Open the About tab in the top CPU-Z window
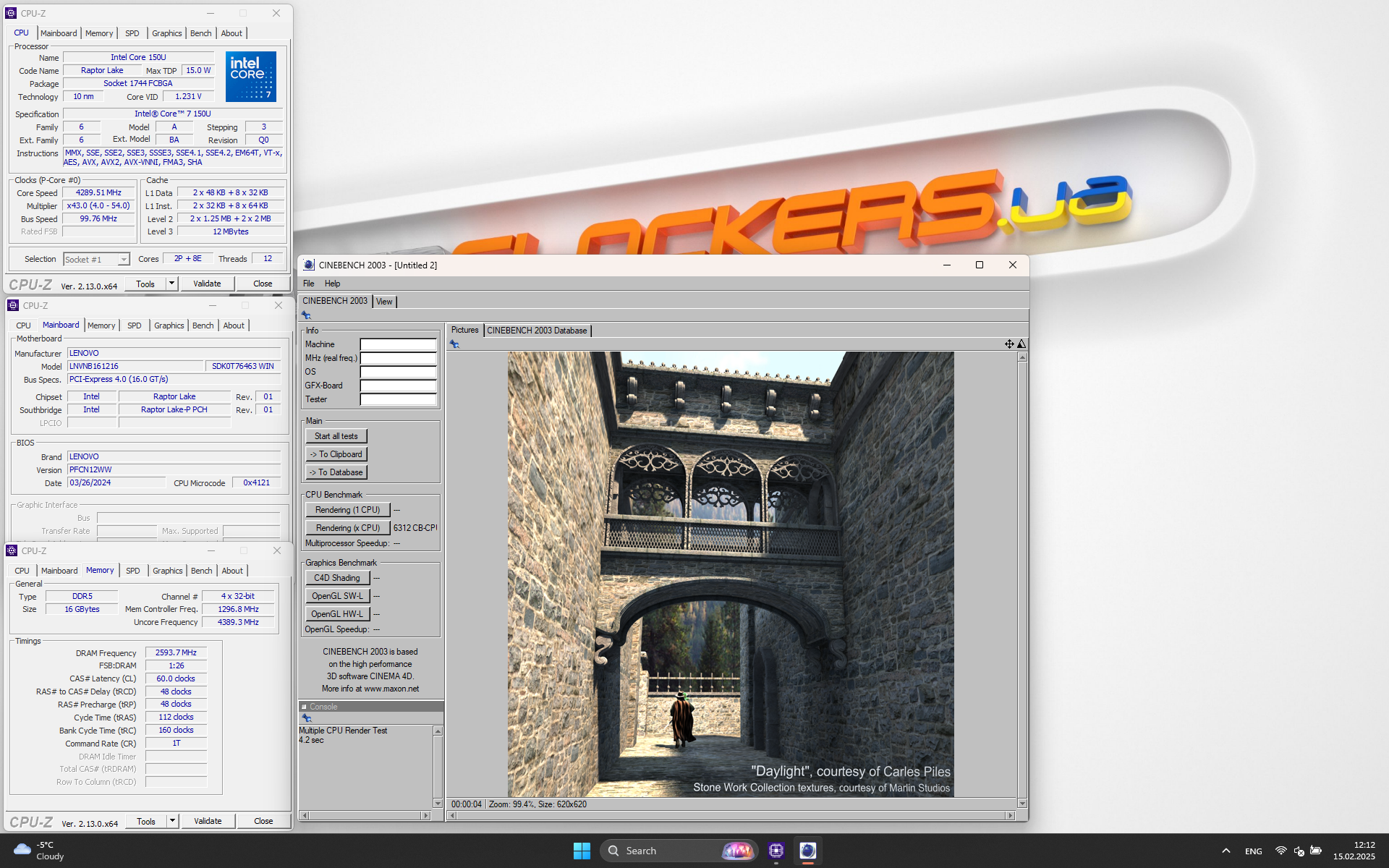 231,33
